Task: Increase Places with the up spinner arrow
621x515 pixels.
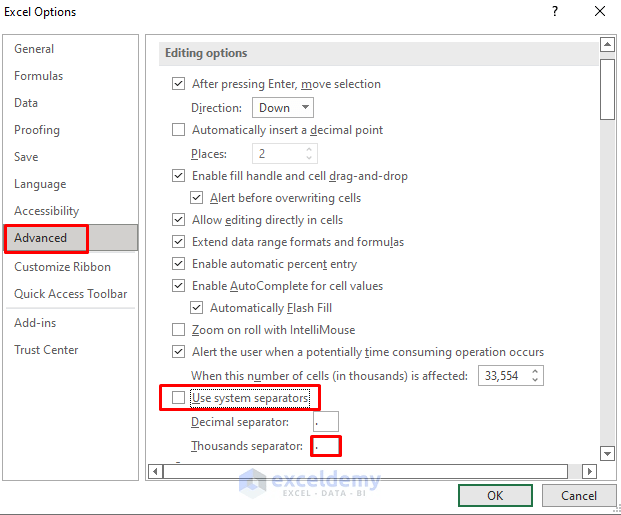Action: (x=309, y=149)
